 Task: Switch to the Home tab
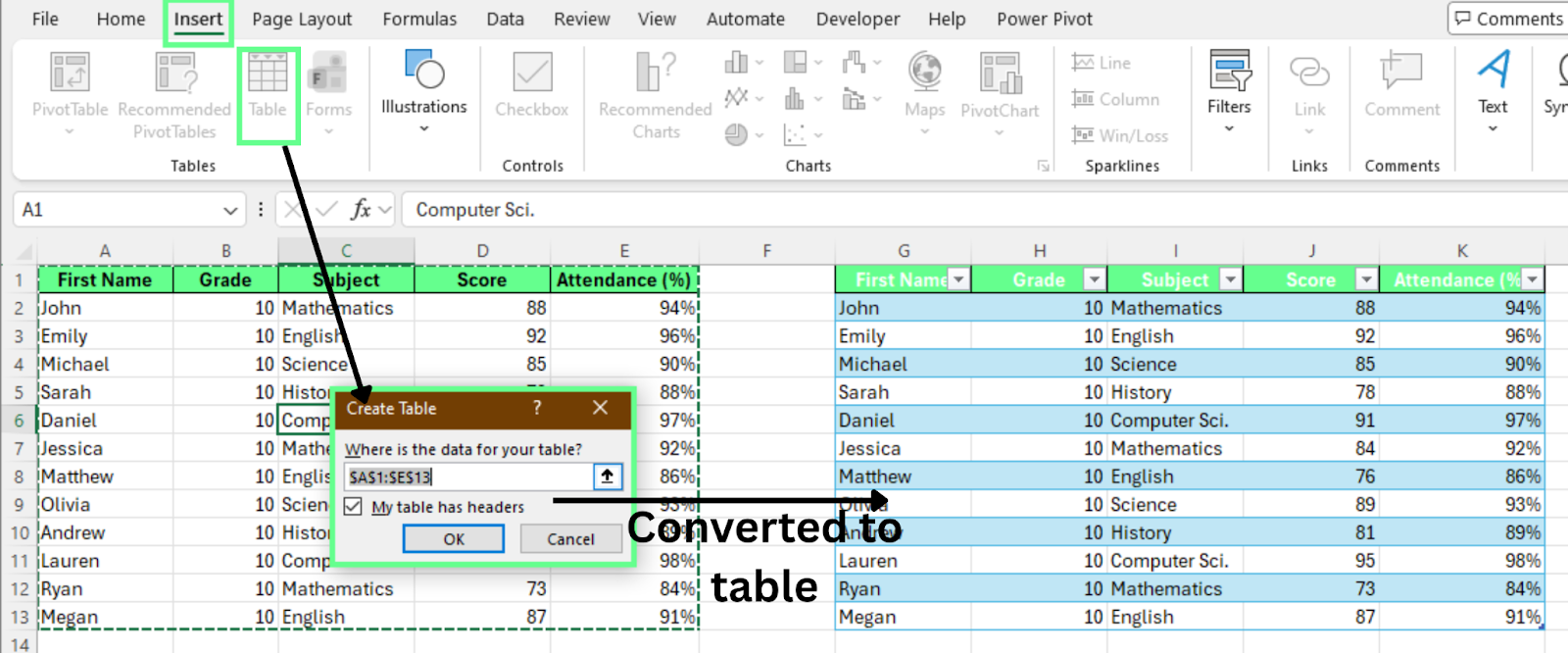click(x=121, y=19)
